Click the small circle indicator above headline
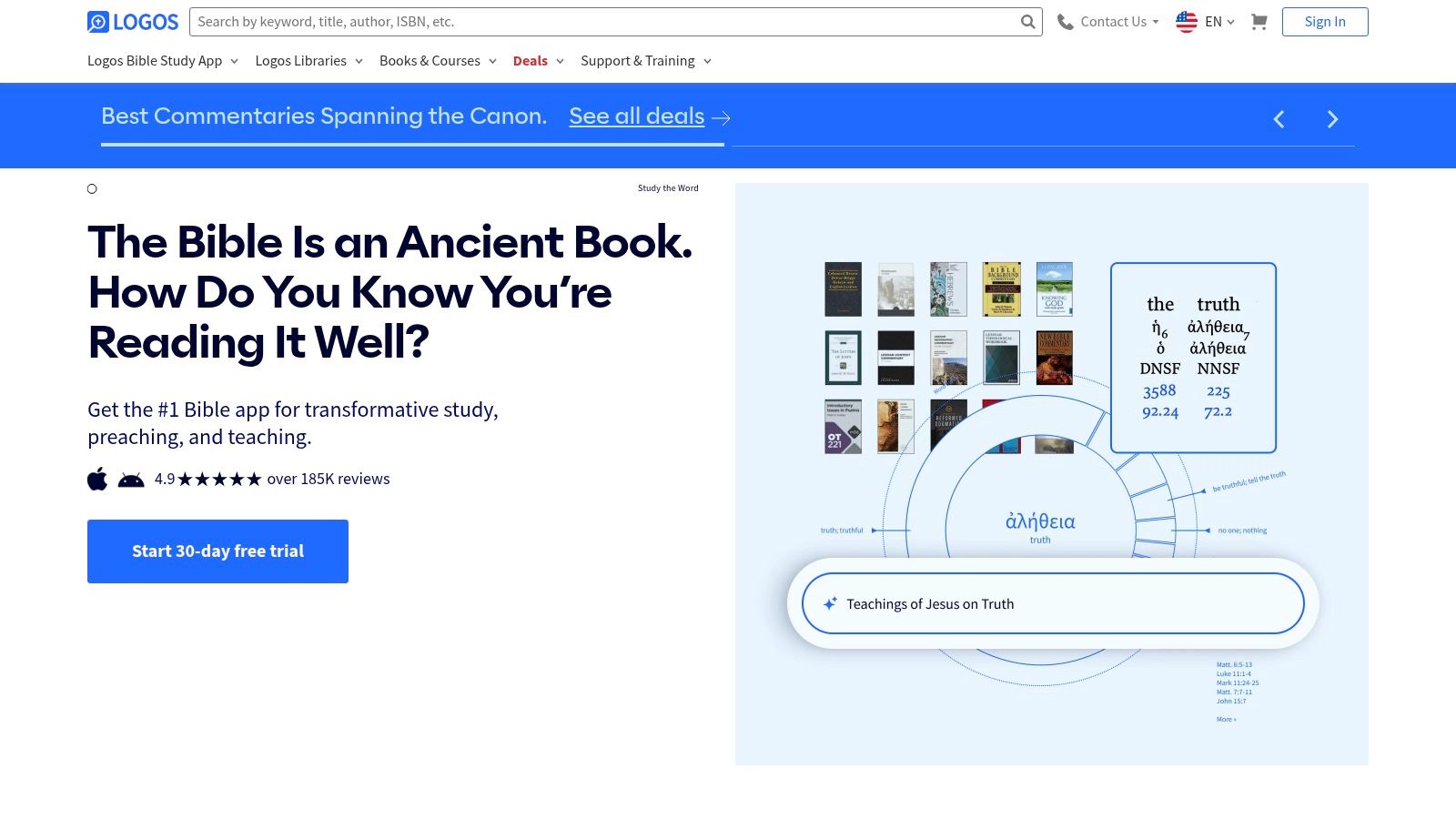 (x=92, y=189)
